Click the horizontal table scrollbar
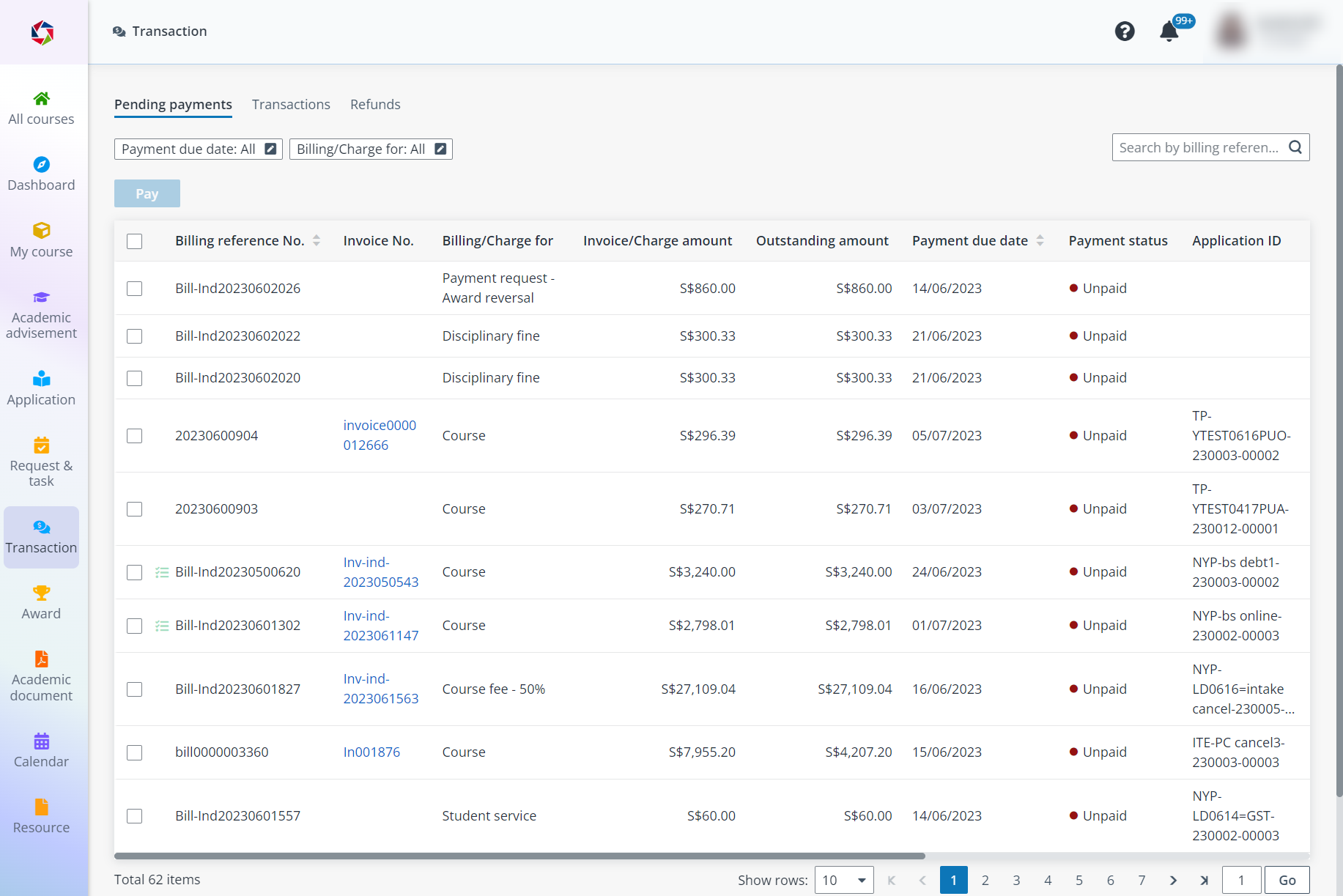 tap(519, 856)
